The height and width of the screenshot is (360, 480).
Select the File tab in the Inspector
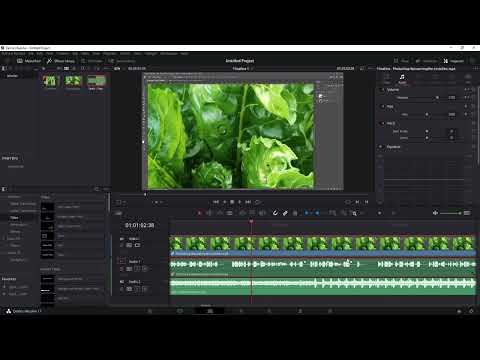tap(468, 79)
